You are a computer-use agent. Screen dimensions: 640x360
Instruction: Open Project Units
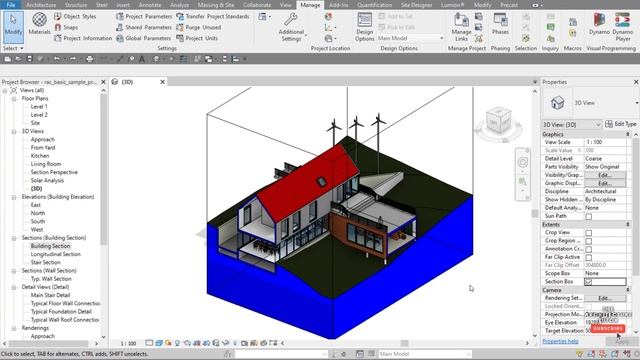click(197, 38)
